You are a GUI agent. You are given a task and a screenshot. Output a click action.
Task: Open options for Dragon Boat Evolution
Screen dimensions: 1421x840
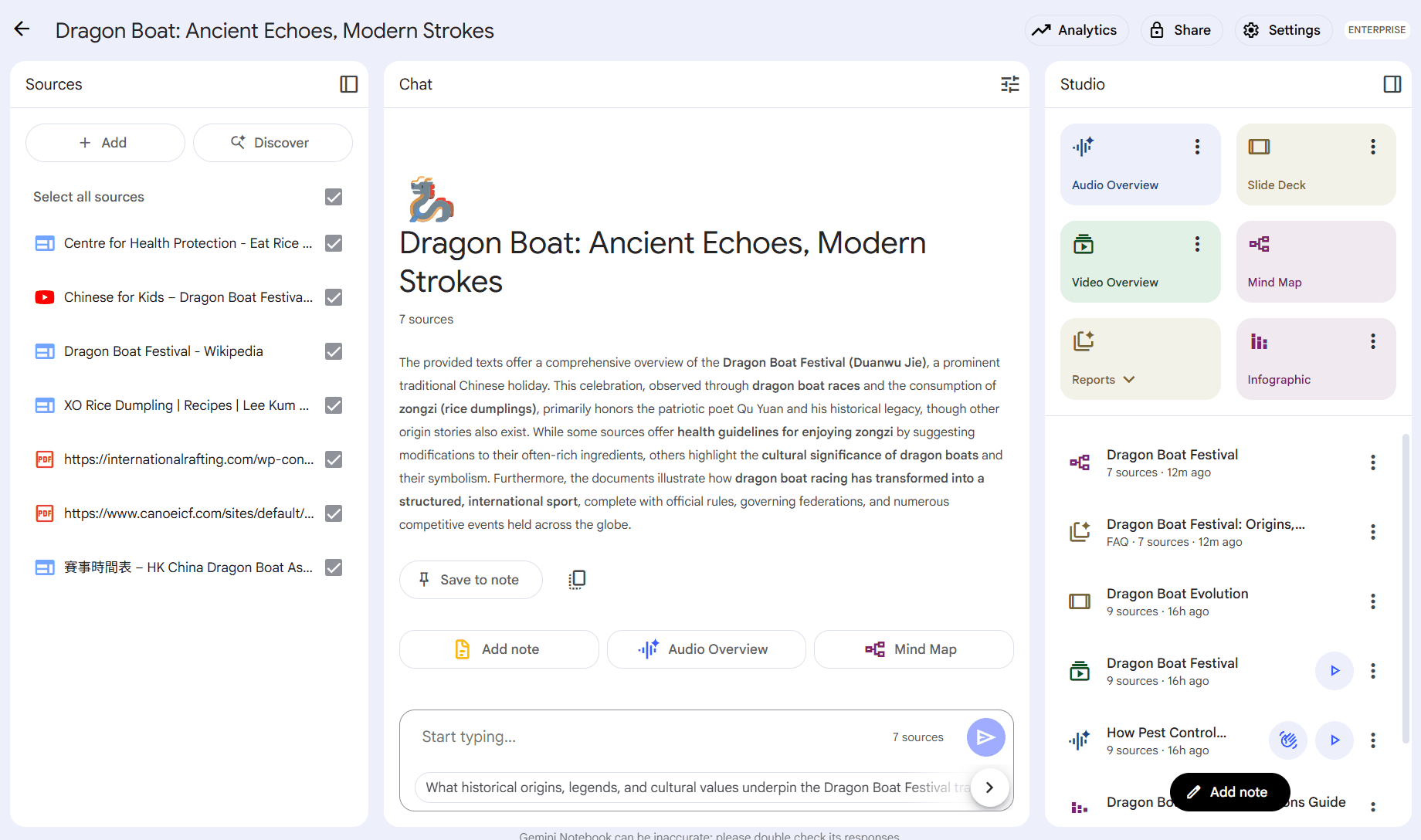pos(1373,601)
